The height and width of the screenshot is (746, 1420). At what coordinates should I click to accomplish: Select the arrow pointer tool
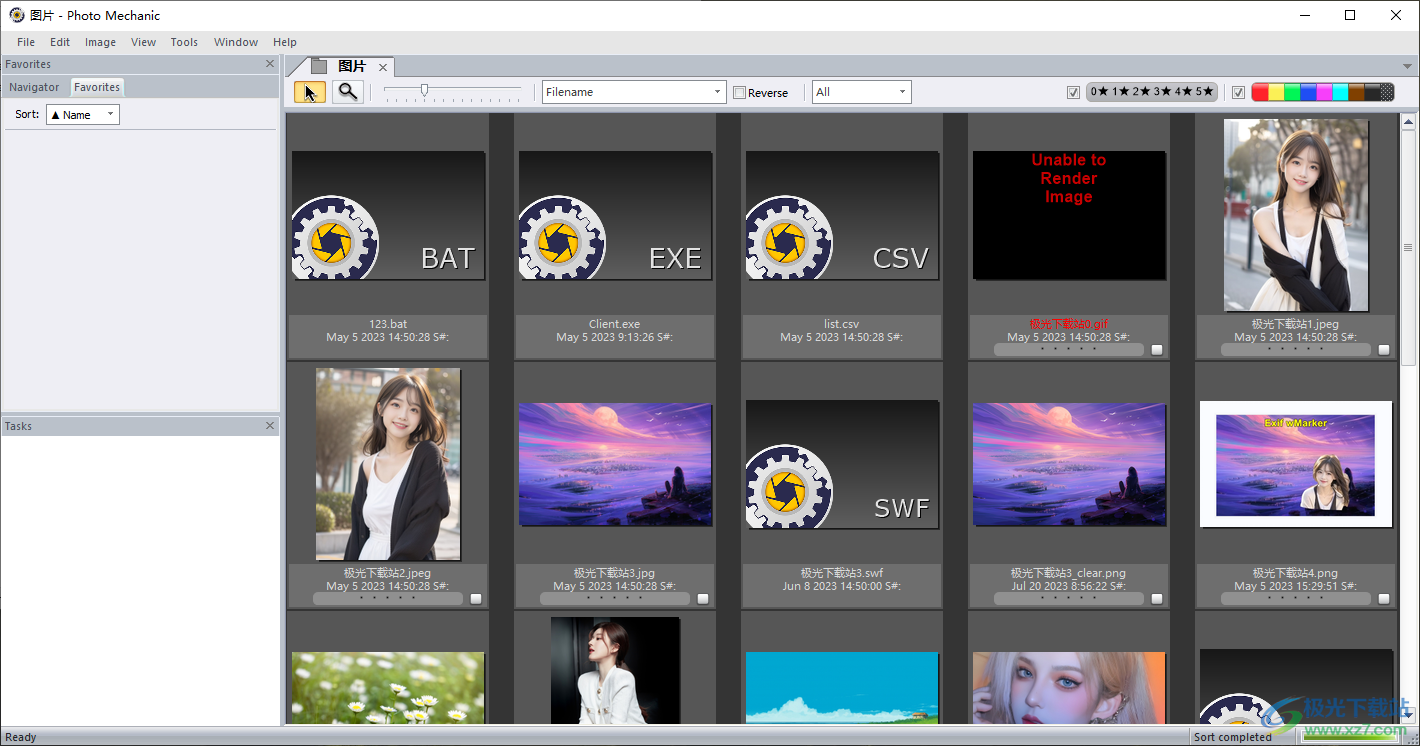(310, 92)
